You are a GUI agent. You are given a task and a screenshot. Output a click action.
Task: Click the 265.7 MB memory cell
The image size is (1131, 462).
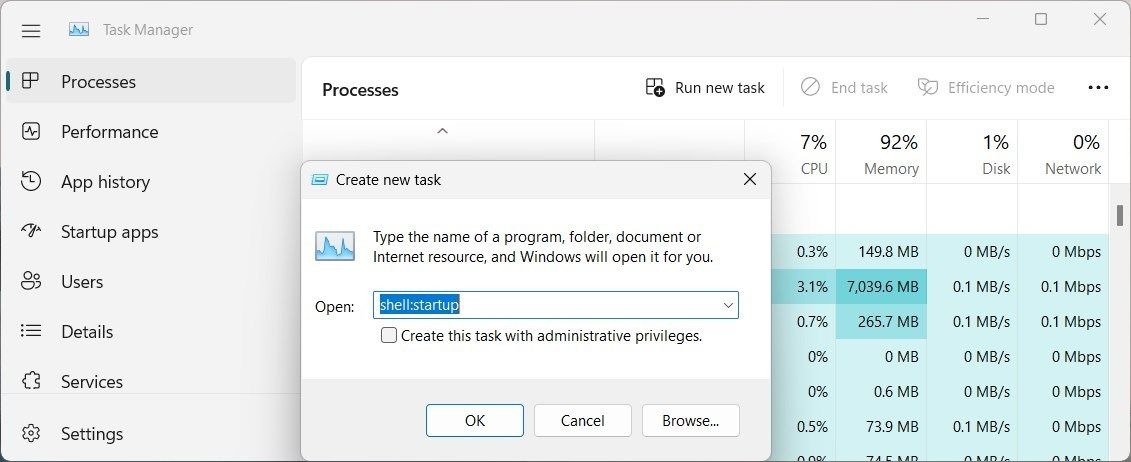point(881,321)
